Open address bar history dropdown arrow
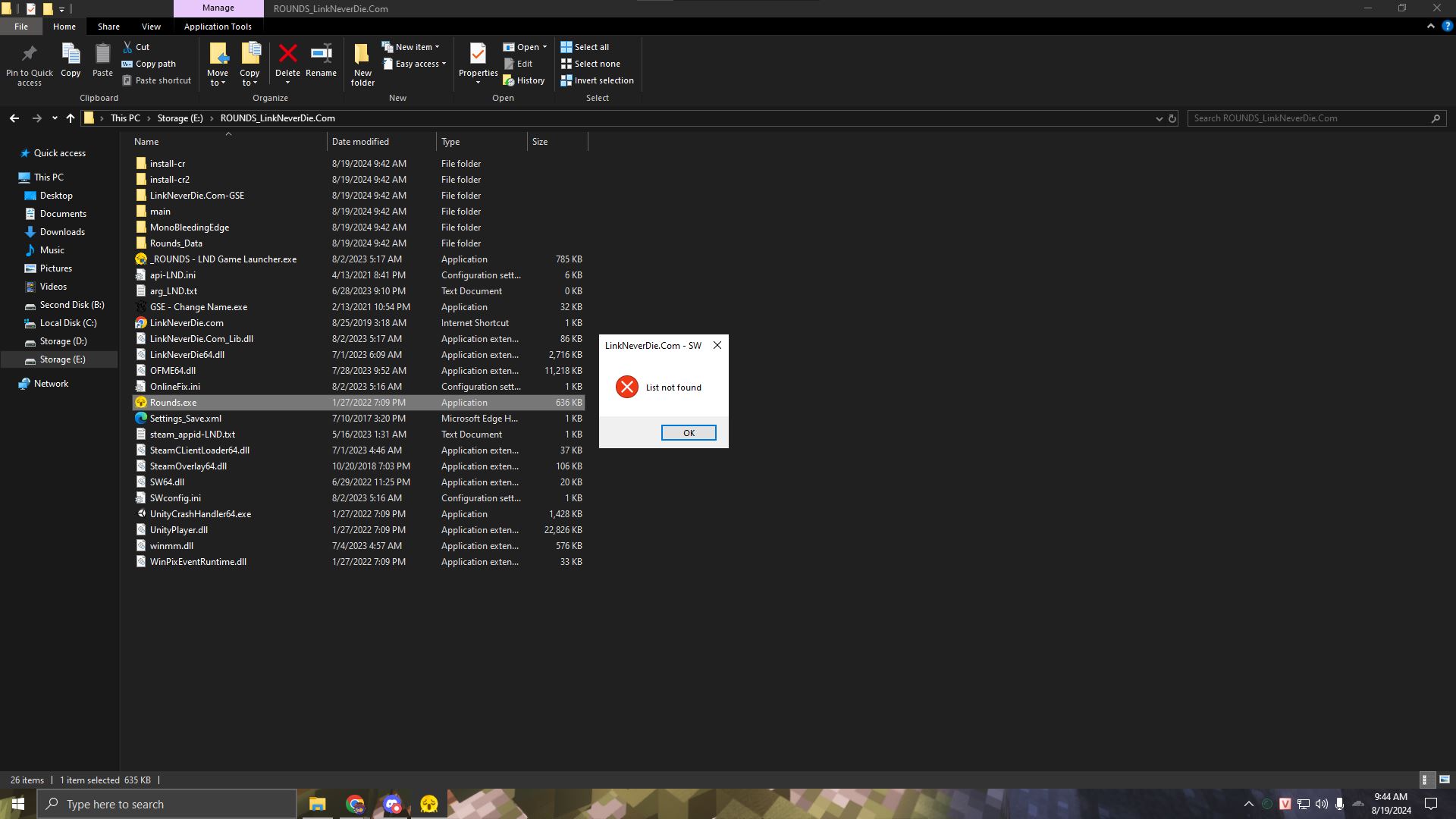 (x=1159, y=118)
